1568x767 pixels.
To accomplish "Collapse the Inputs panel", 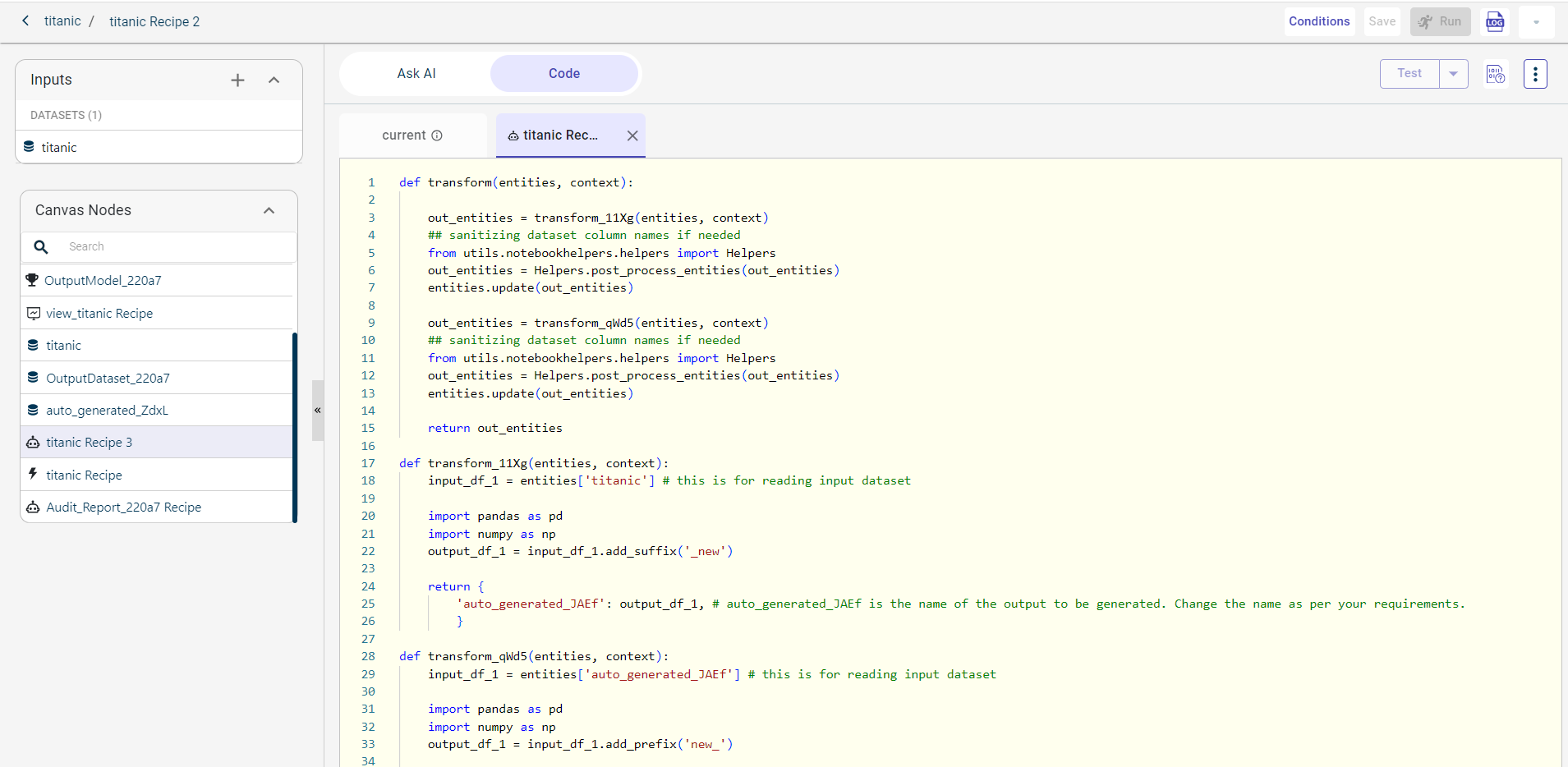I will tap(274, 80).
